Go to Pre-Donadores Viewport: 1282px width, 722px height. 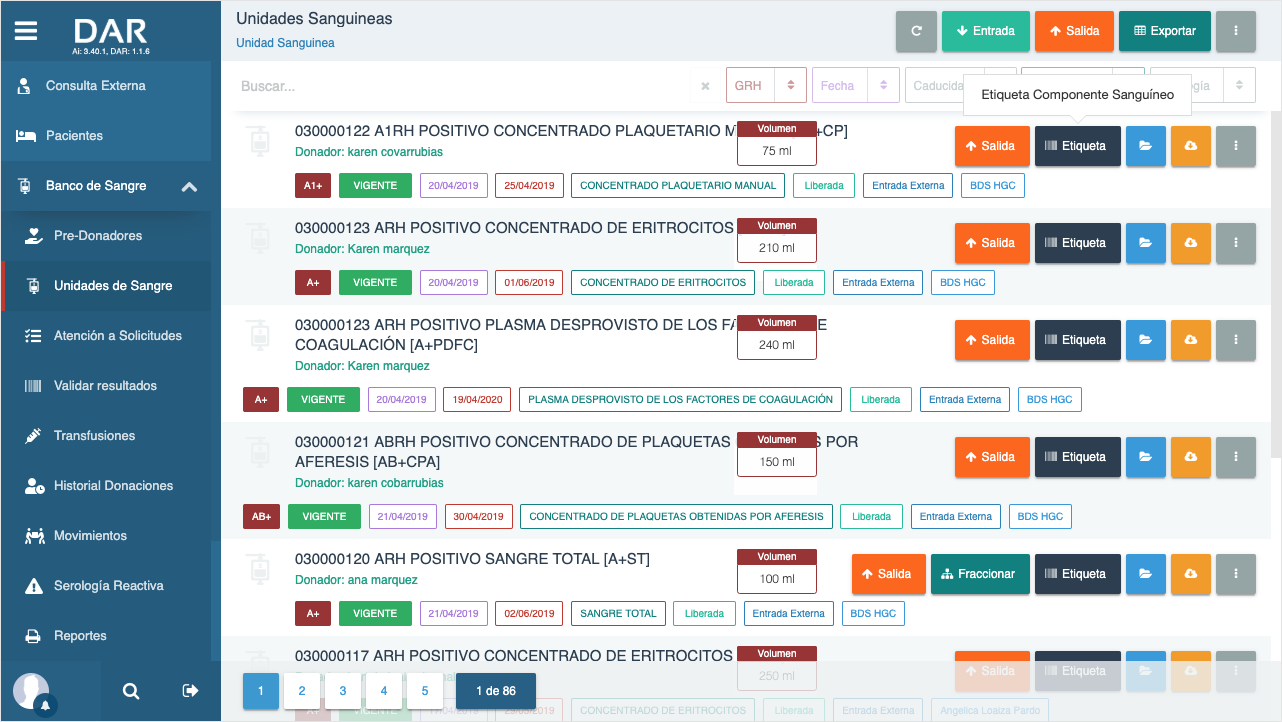[x=106, y=236]
